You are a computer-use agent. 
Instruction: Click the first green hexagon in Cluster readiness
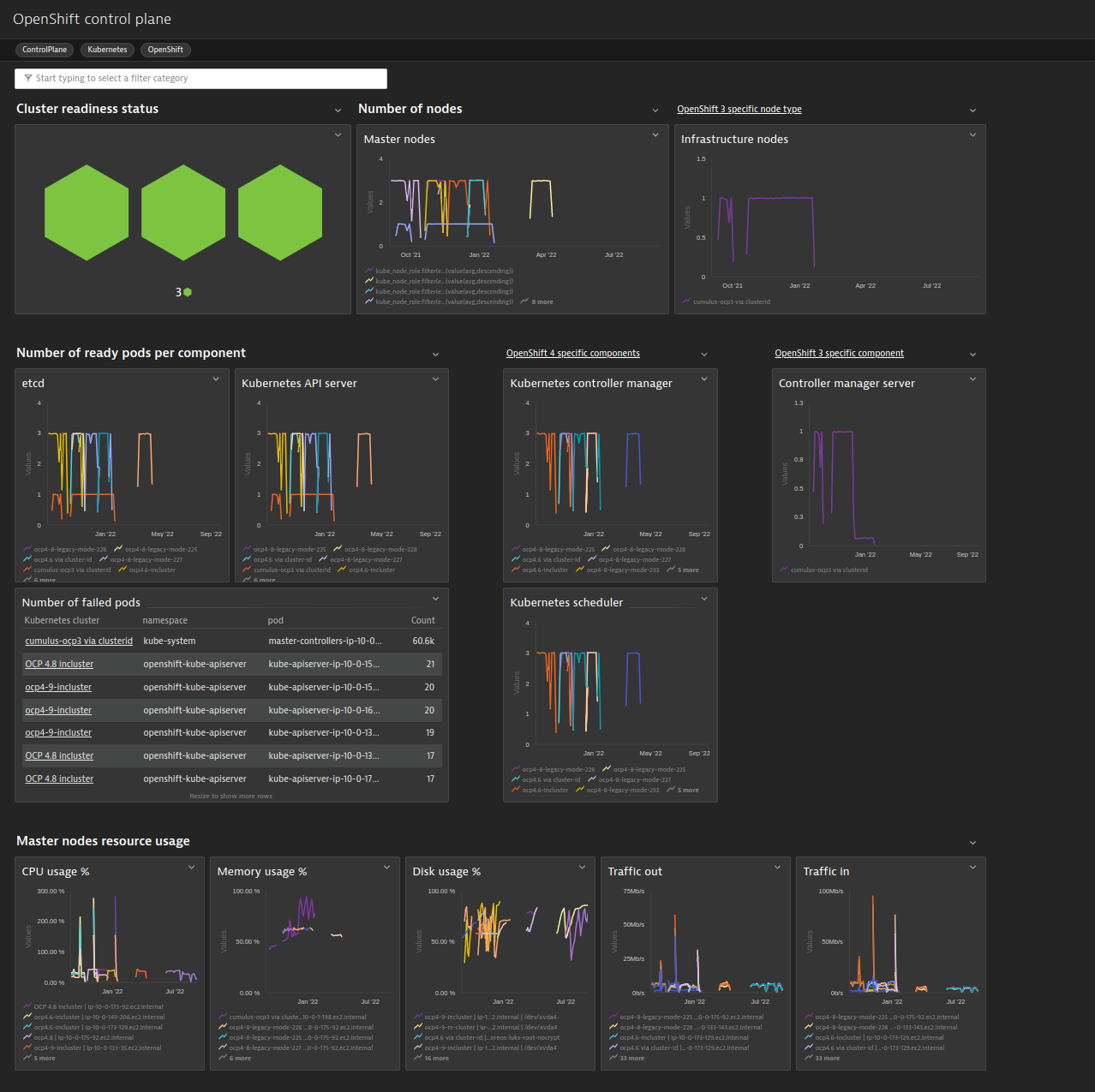coord(87,212)
